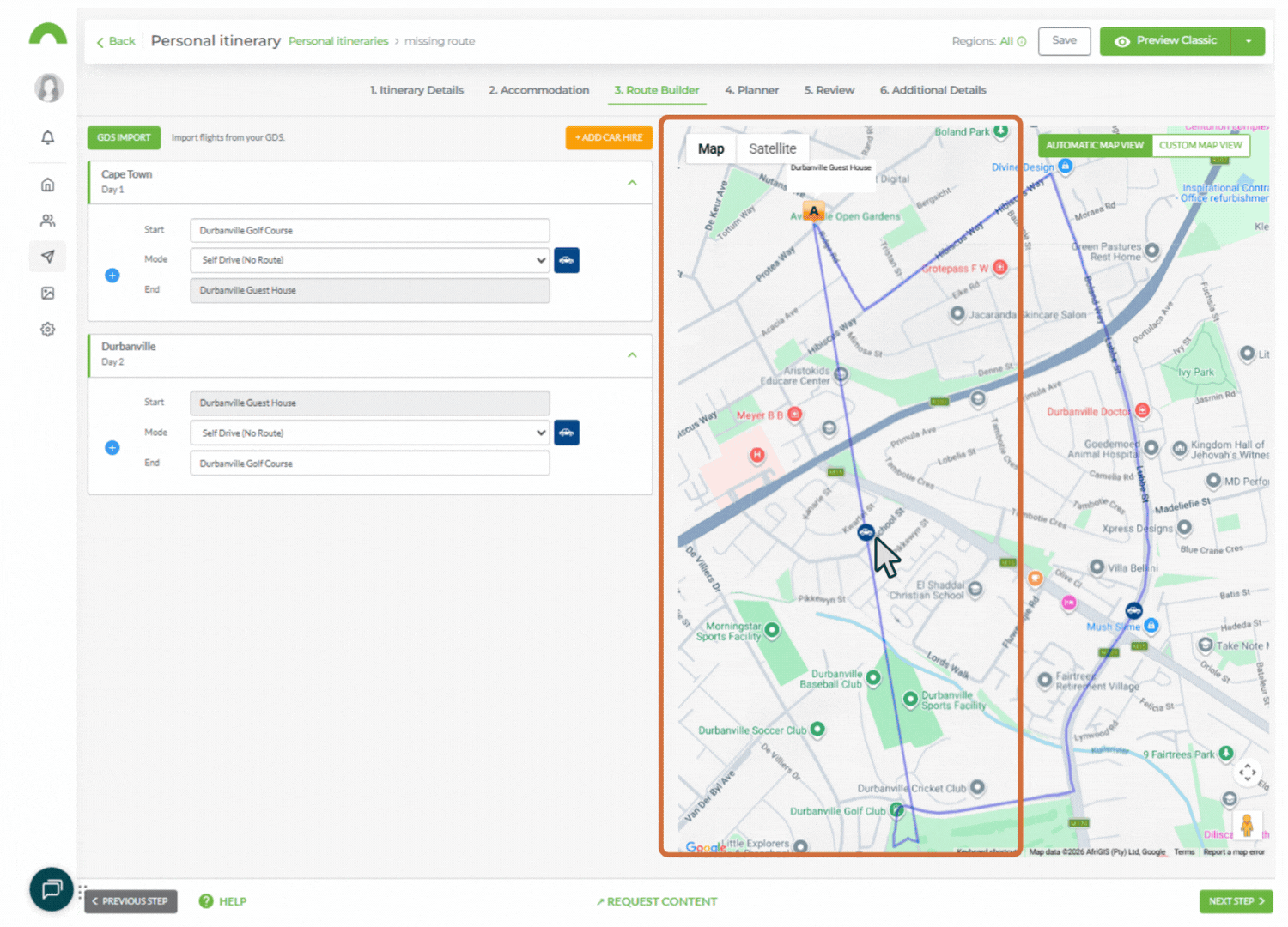Click the Durbanville Baseball Club map pin
This screenshot has height=927, width=1288.
click(x=873, y=677)
